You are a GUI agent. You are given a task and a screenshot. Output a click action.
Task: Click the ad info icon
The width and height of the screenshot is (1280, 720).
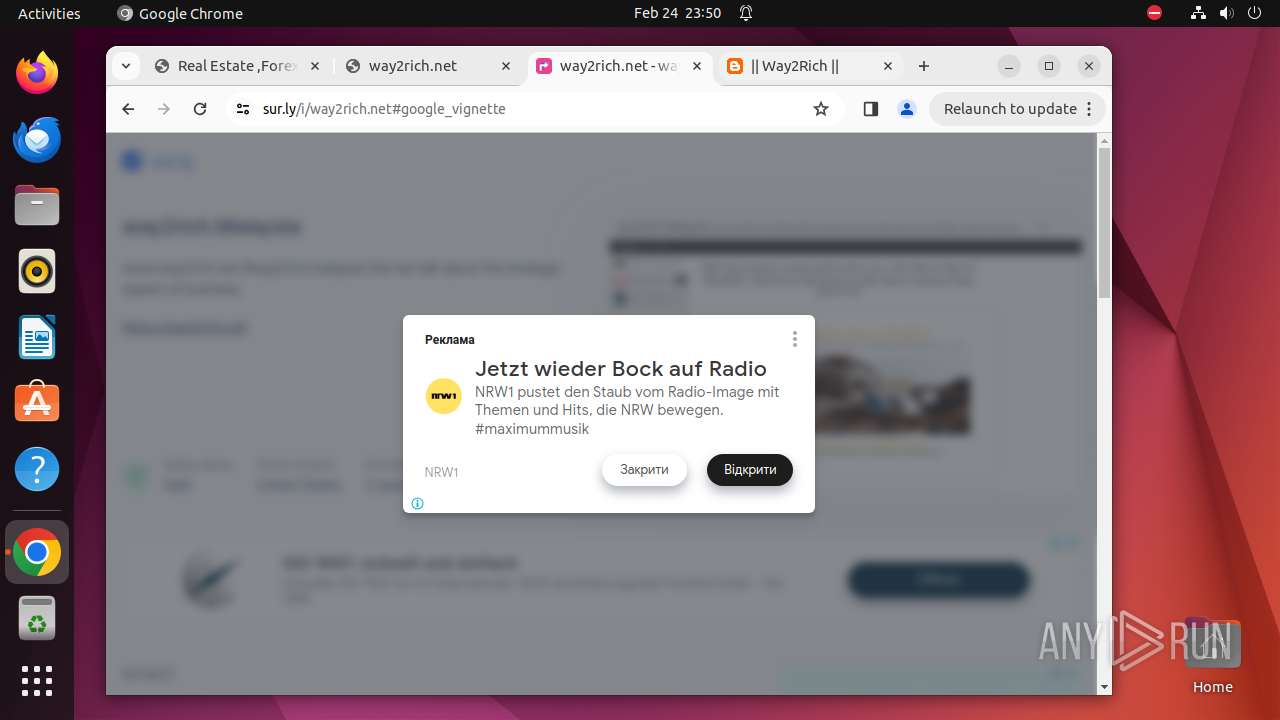coord(417,503)
